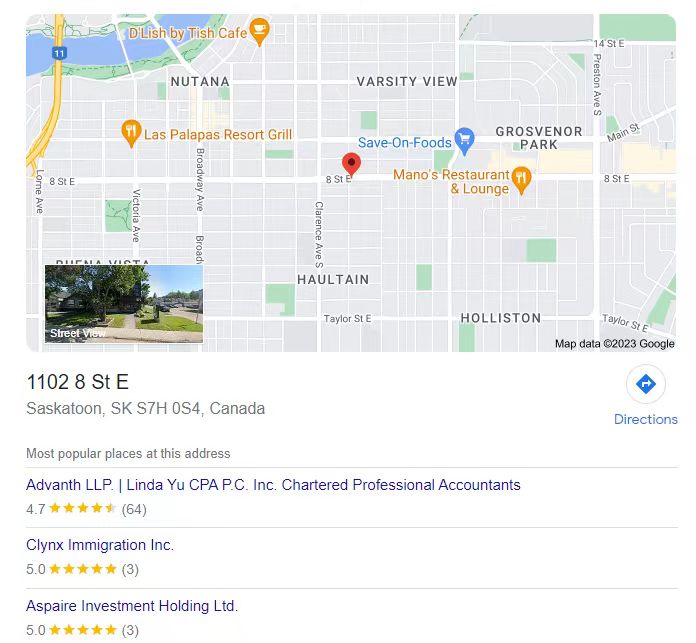The image size is (696, 643).
Task: Click the Map data ©2023 Google attribution
Action: pyautogui.click(x=614, y=343)
